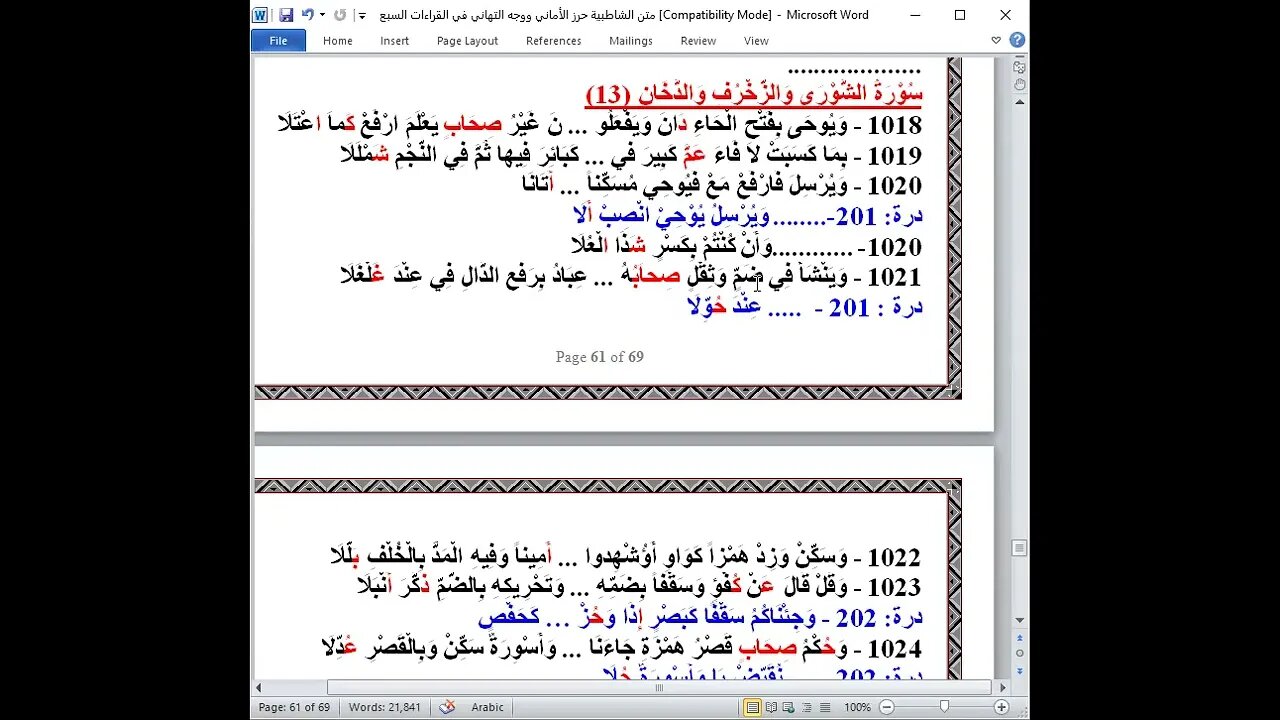The width and height of the screenshot is (1280, 720).
Task: Open the undo history dropdown arrow
Action: pos(322,15)
